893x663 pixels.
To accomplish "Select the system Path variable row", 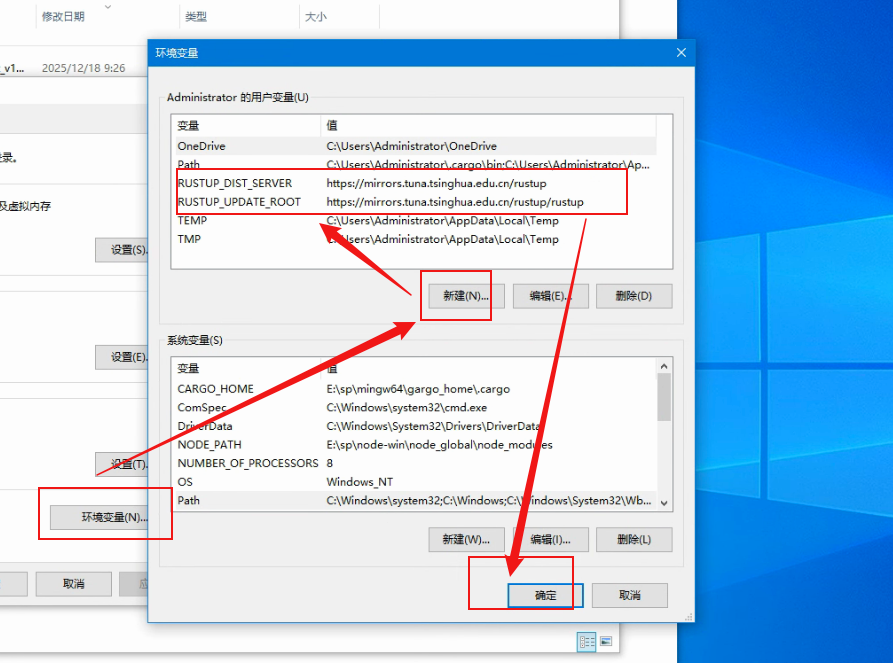I will tap(414, 501).
